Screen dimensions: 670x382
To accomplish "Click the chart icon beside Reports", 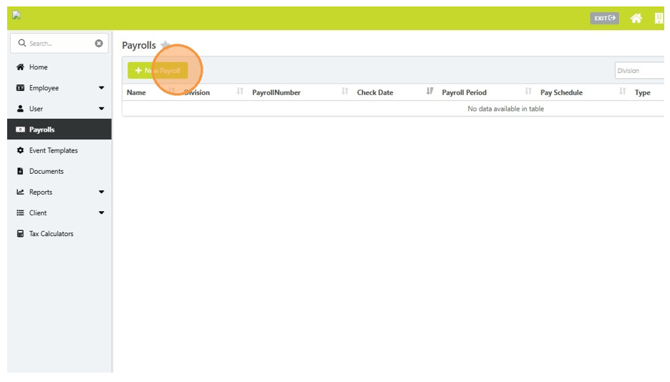I will click(x=20, y=192).
